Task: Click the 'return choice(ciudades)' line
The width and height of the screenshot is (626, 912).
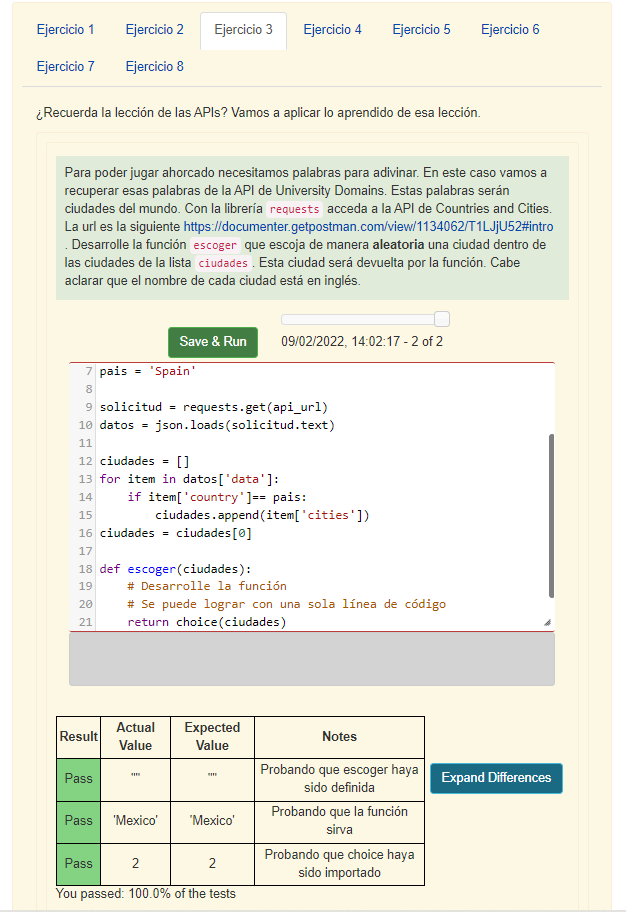Action: click(207, 622)
